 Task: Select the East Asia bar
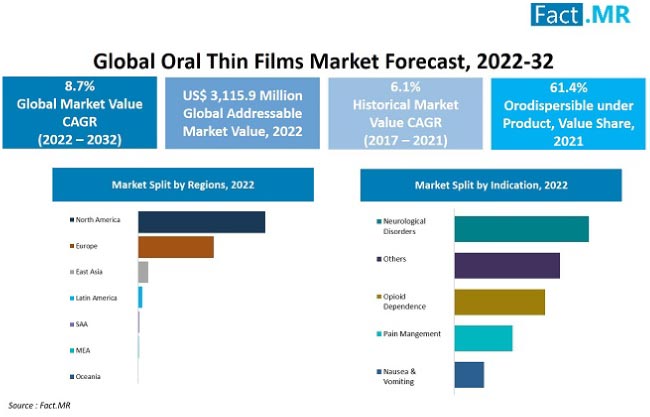143,272
